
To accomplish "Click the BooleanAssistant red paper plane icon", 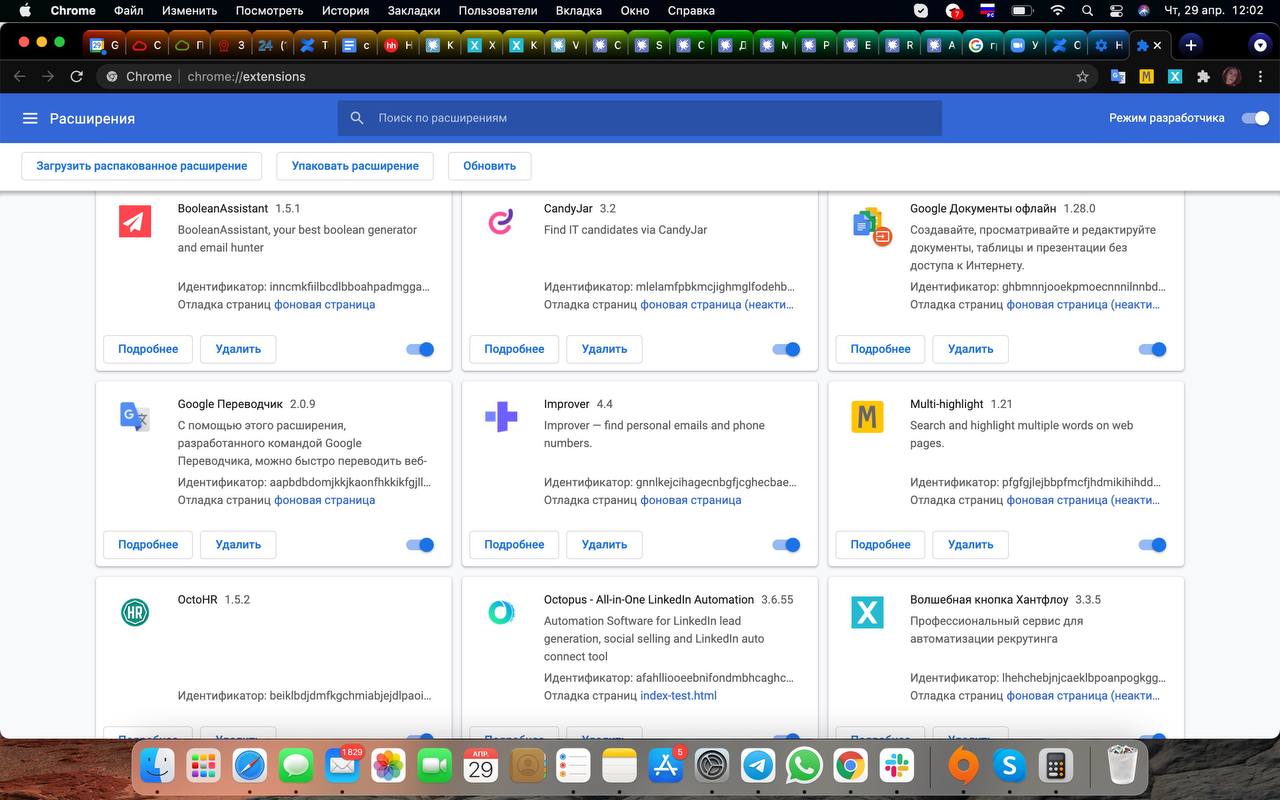I will pyautogui.click(x=135, y=221).
